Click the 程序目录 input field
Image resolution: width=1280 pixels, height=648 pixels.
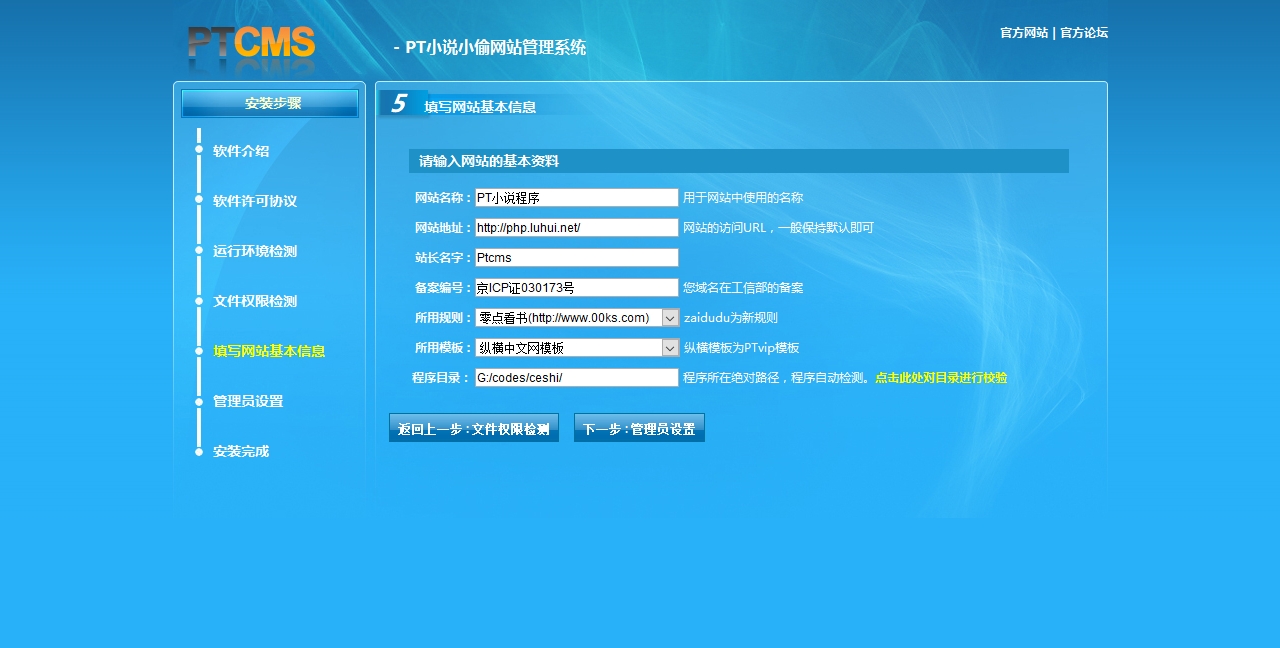(x=577, y=378)
